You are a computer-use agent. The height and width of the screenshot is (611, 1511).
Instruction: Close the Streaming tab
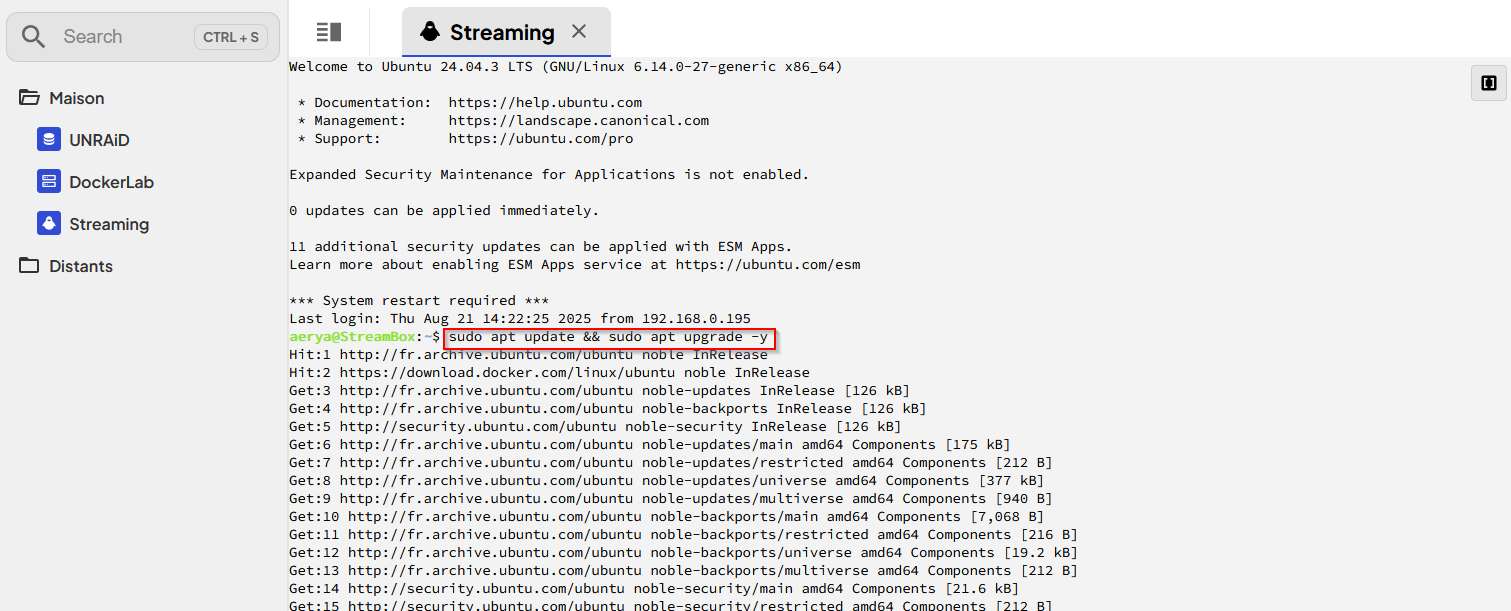click(x=579, y=32)
